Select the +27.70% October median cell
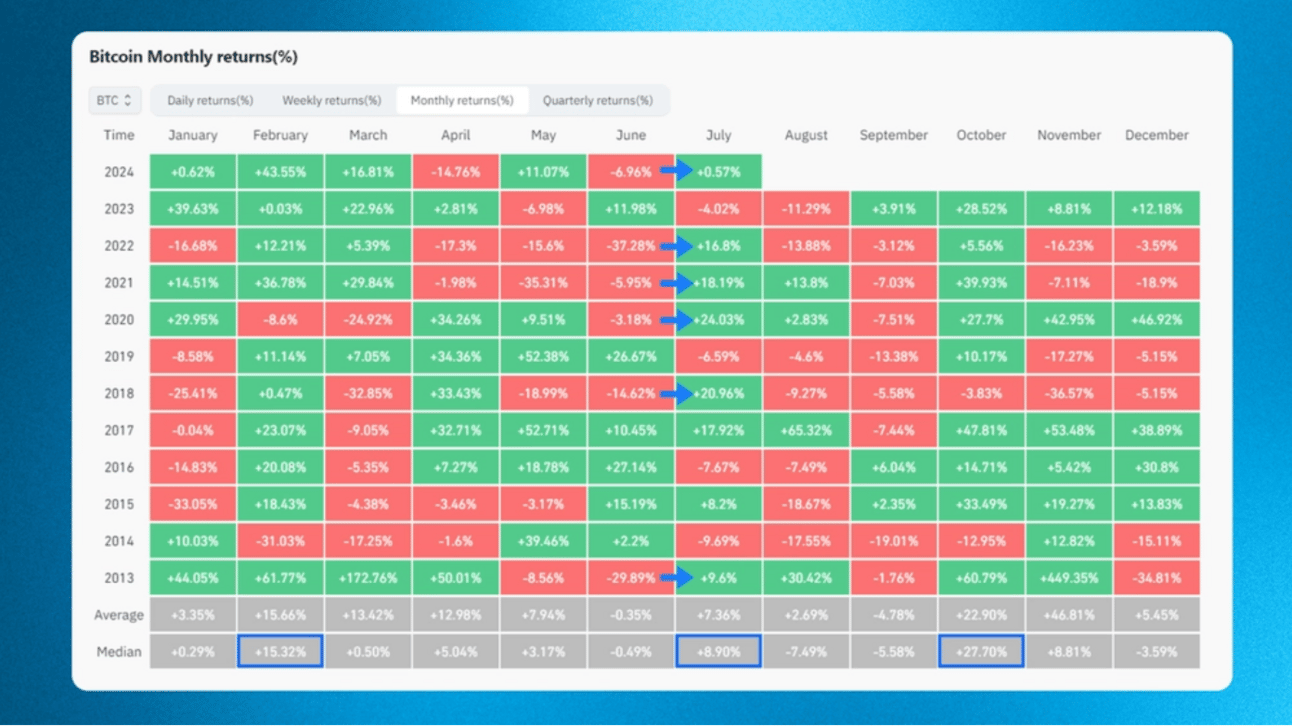 [x=981, y=652]
